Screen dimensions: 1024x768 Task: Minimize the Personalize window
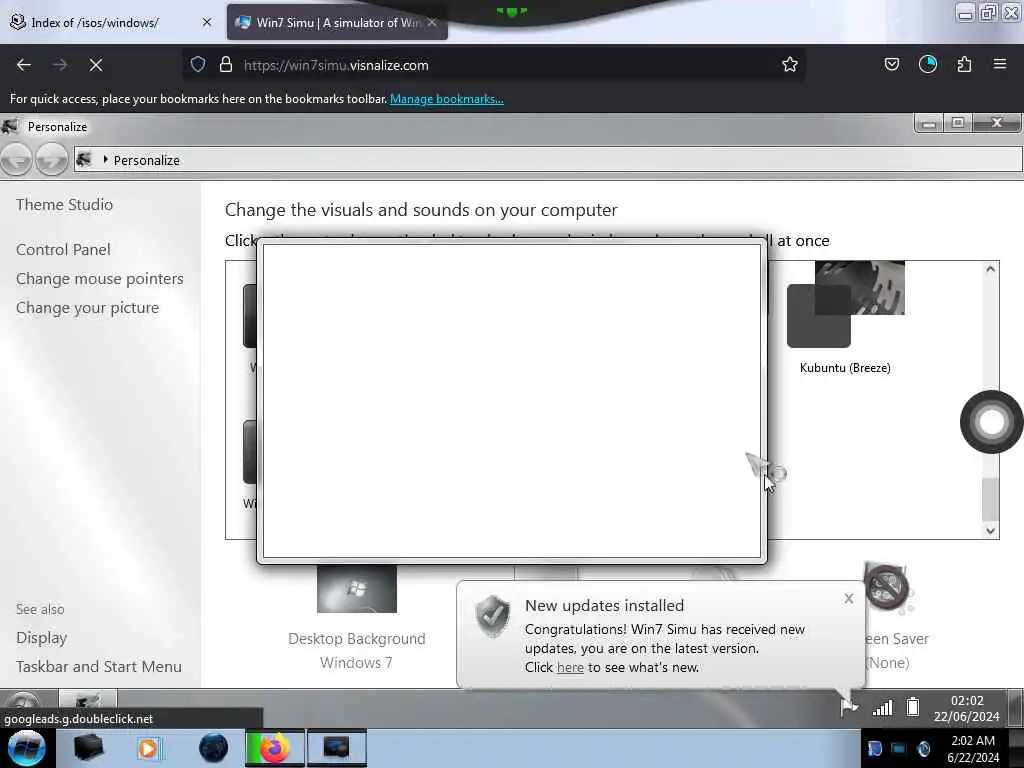(928, 123)
